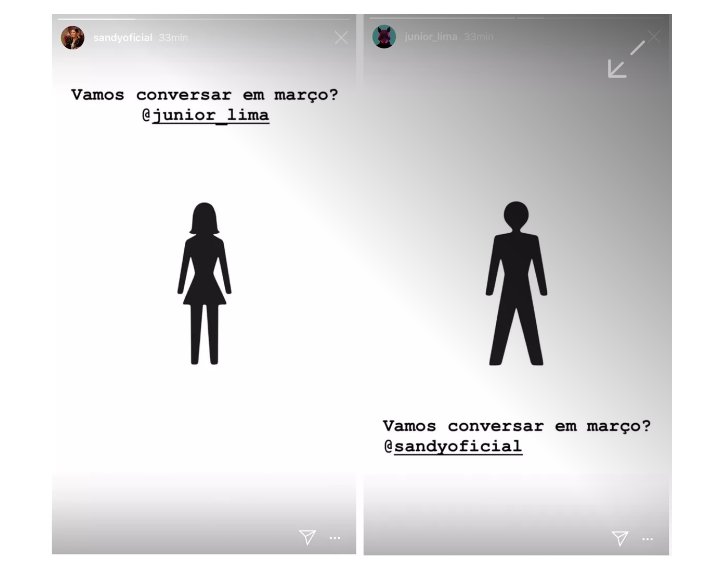Tap the female silhouette figure
This screenshot has height=571, width=720.
(204, 283)
